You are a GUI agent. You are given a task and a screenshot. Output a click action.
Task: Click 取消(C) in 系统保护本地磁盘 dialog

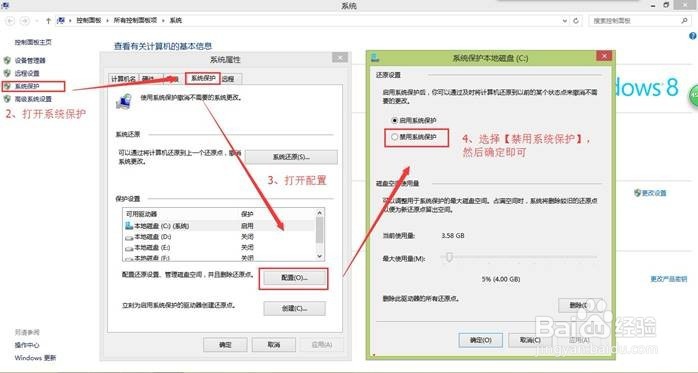[x=530, y=340]
